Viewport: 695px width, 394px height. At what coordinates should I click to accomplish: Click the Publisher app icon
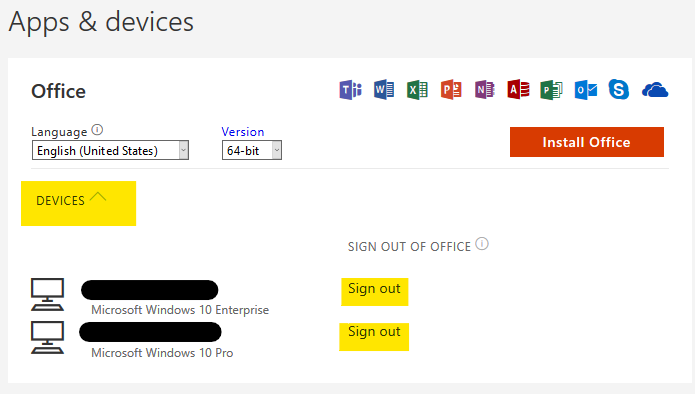pyautogui.click(x=551, y=90)
